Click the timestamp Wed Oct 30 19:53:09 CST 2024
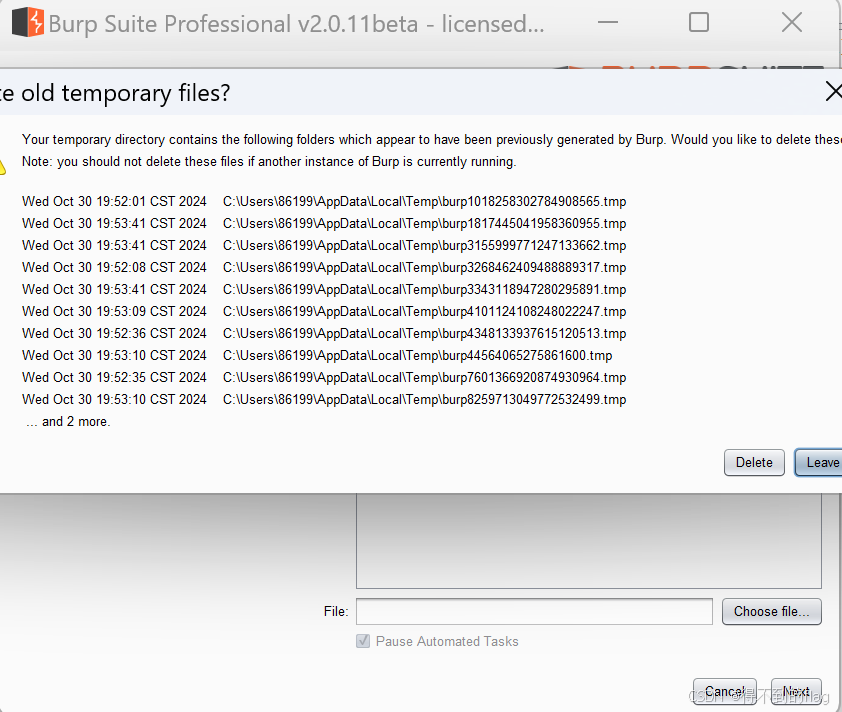 pos(114,311)
